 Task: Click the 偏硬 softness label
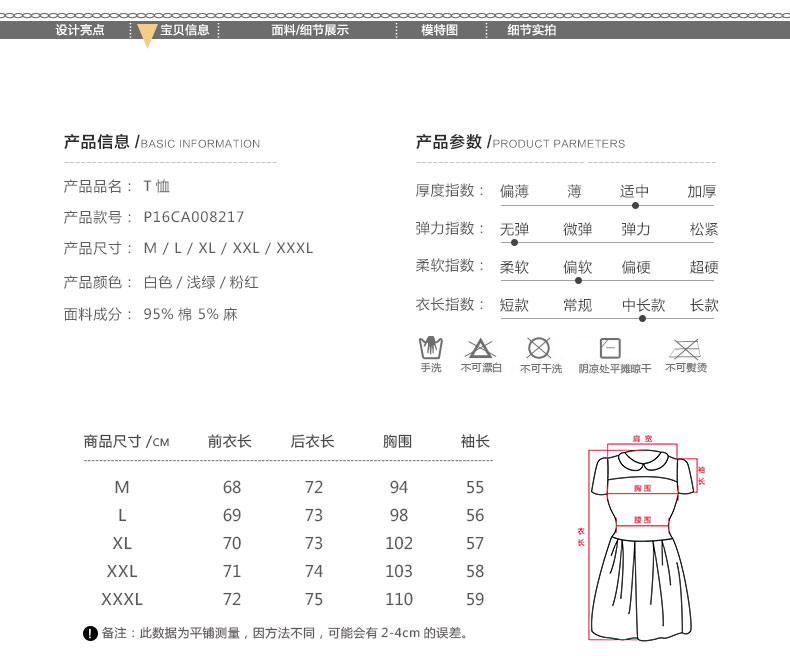[636, 267]
